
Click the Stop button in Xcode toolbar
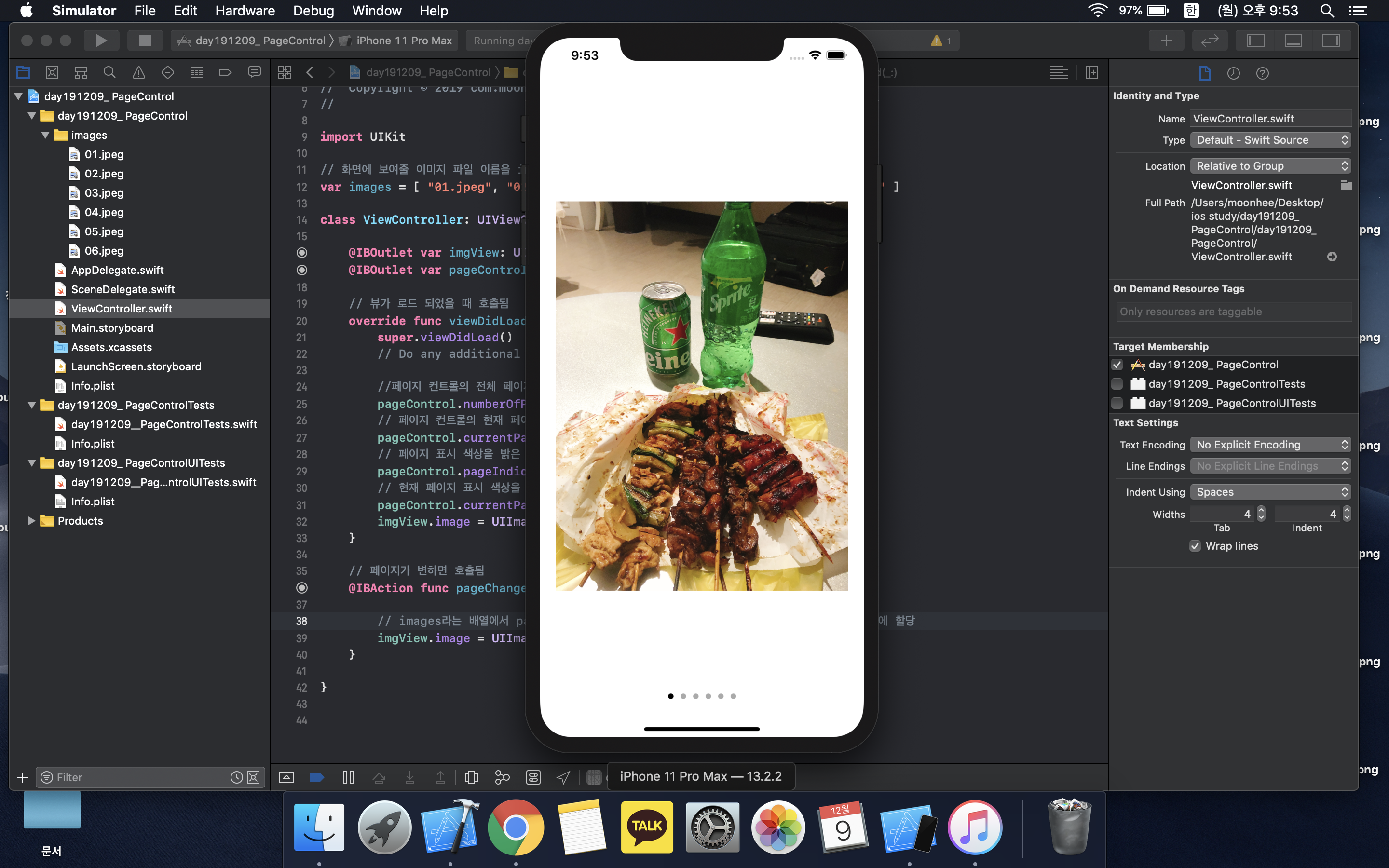(145, 41)
